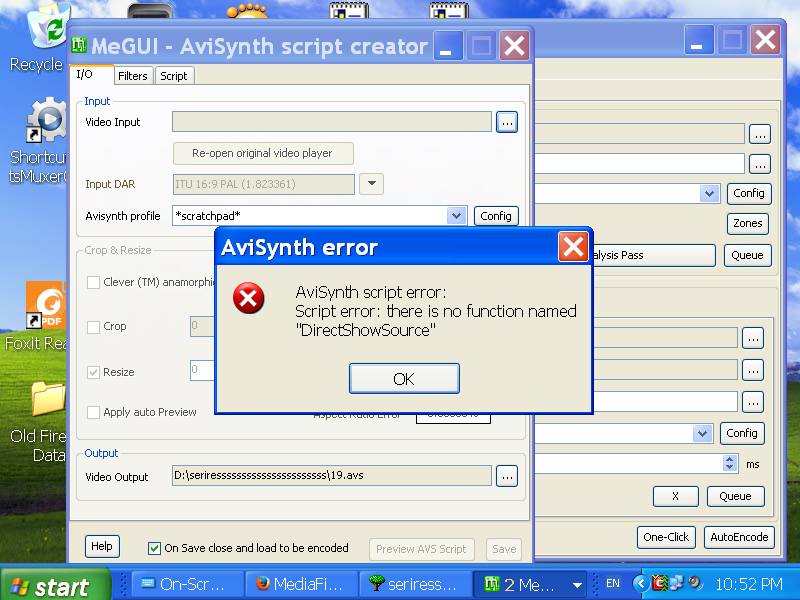Switch to the seriress taskbar item
Viewport: 800px width, 600px height.
(x=415, y=584)
